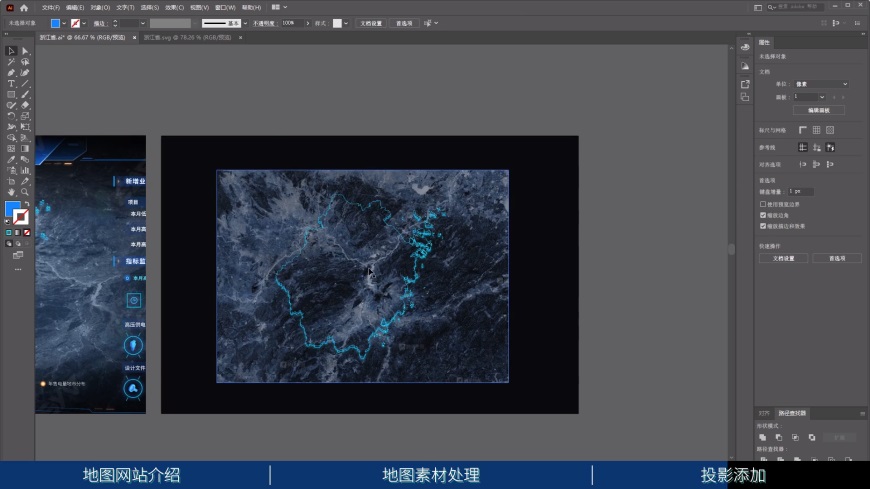
Task: Select the Paintbrush tool
Action: tap(25, 94)
